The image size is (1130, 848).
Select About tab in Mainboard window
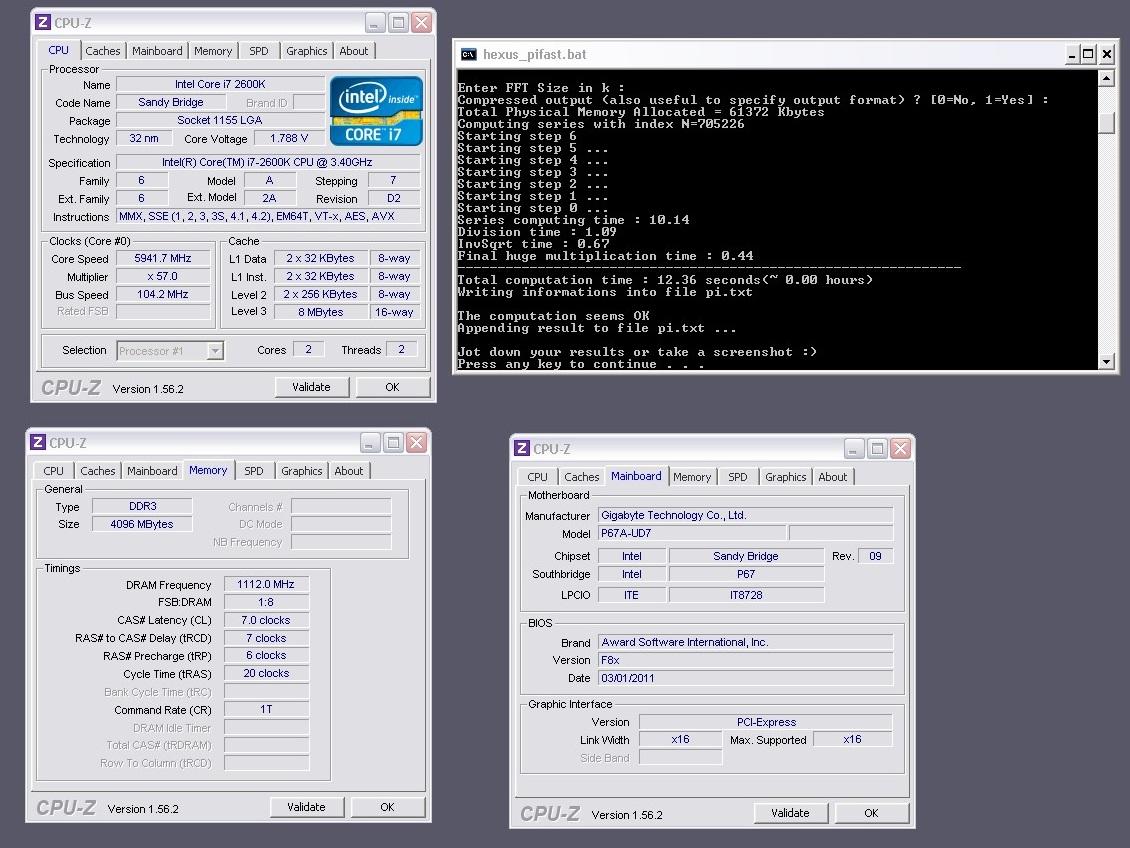[x=832, y=477]
